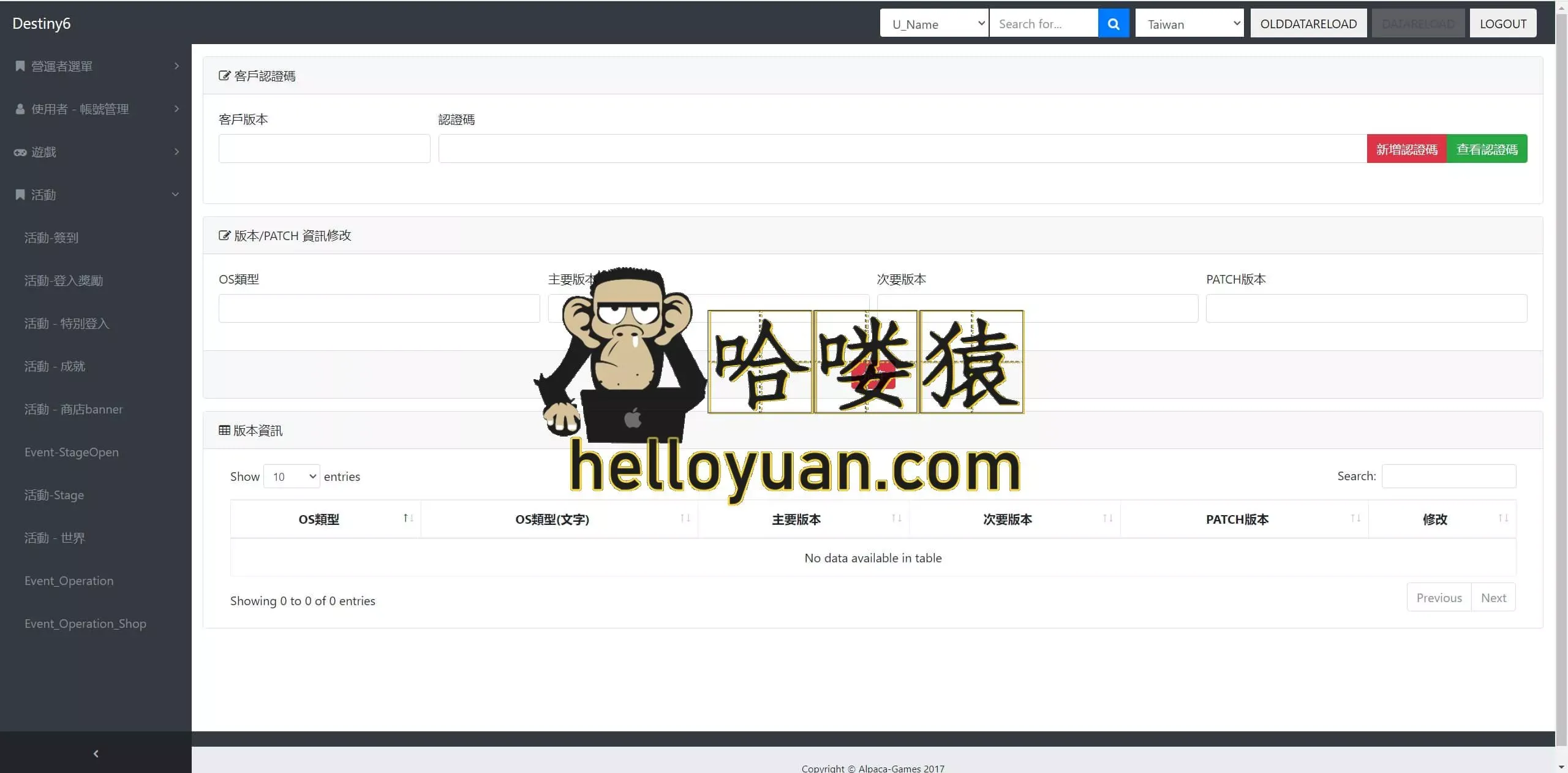Sort by PATCH版本 column arrows

(1356, 519)
